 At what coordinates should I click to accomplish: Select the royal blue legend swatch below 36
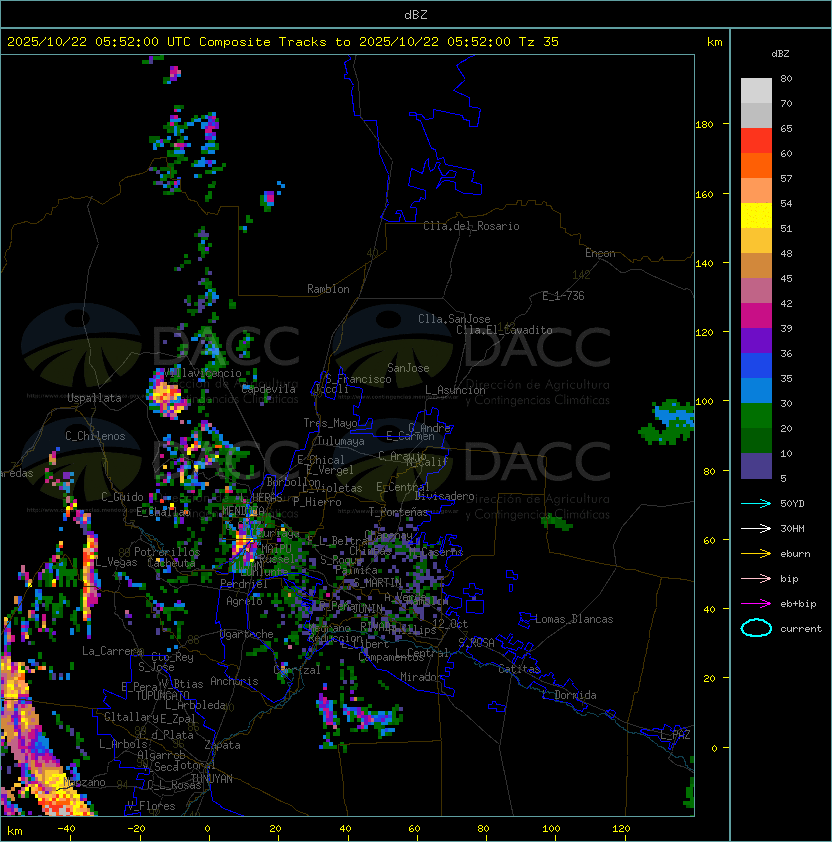756,366
